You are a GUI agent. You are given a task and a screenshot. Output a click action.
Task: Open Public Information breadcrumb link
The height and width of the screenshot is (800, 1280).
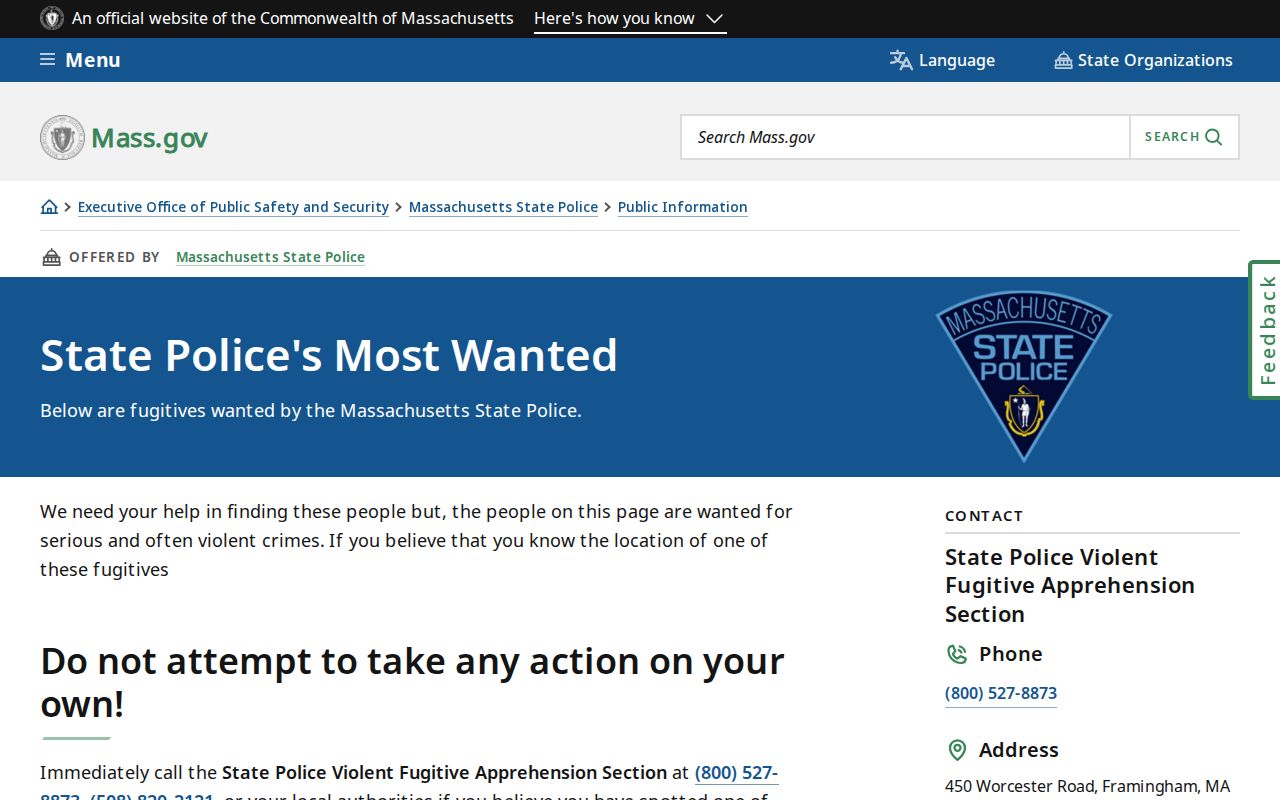683,207
